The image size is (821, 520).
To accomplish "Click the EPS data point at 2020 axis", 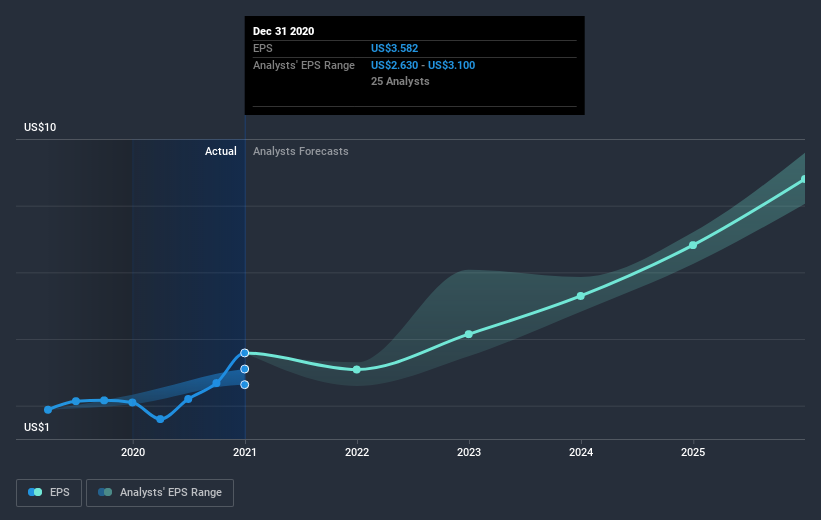I will [x=132, y=403].
